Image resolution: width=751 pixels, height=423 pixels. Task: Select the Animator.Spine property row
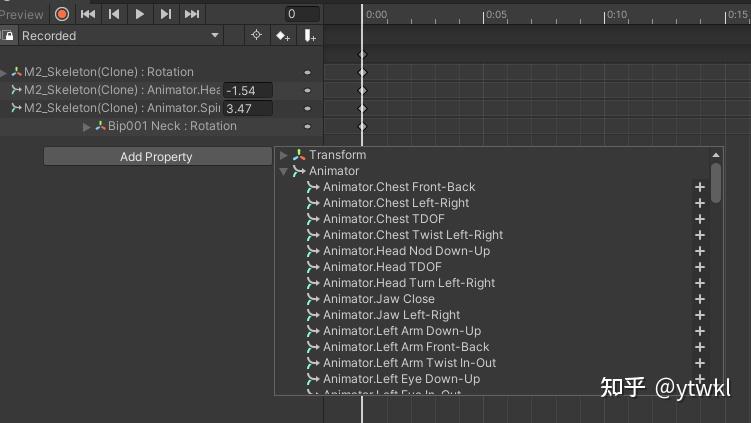[x=160, y=108]
